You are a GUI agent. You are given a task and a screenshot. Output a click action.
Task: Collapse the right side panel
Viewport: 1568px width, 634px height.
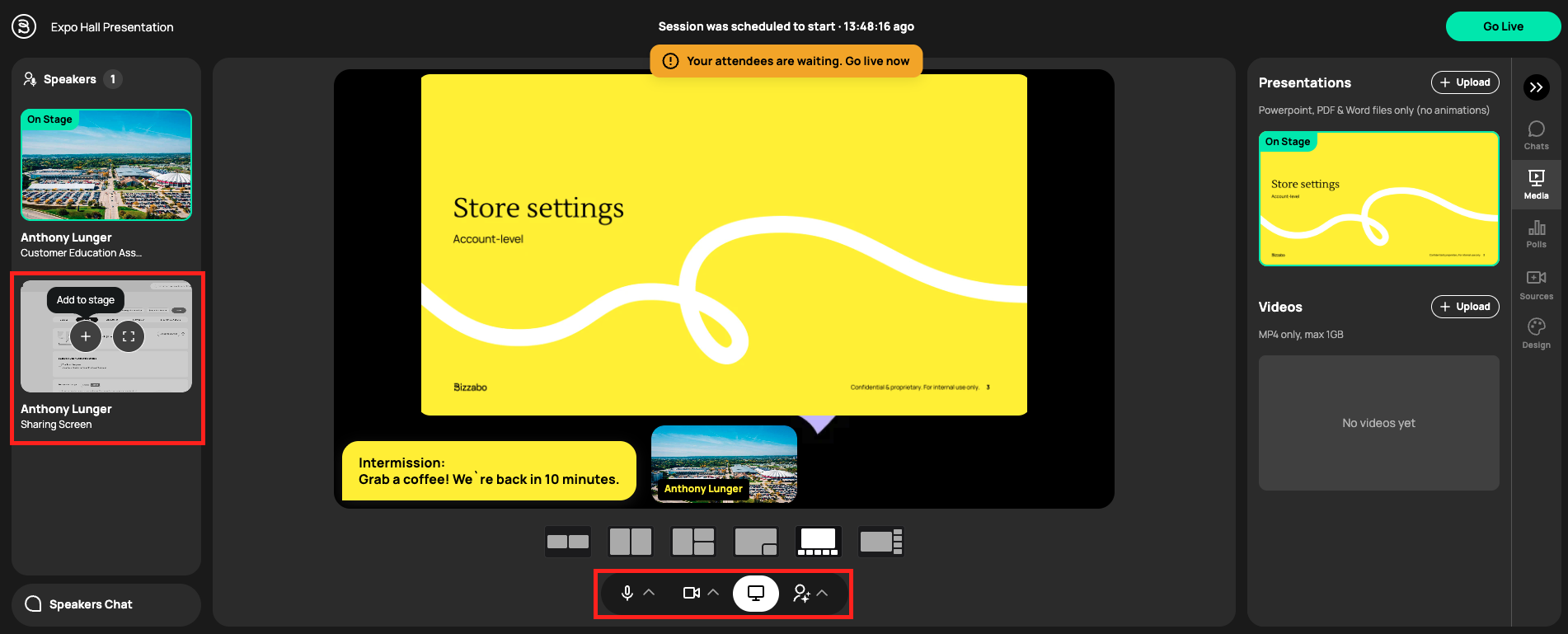coord(1536,87)
